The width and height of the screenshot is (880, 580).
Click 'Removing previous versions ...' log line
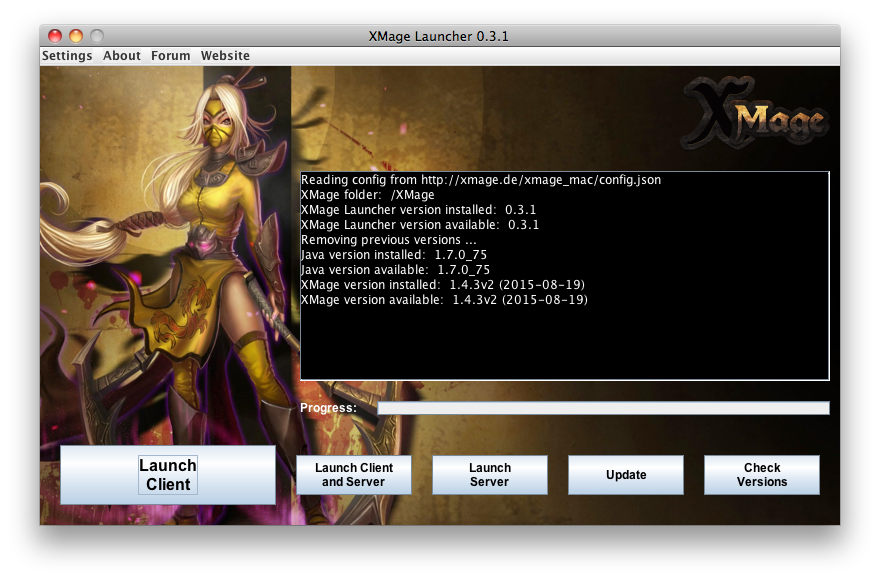click(388, 240)
